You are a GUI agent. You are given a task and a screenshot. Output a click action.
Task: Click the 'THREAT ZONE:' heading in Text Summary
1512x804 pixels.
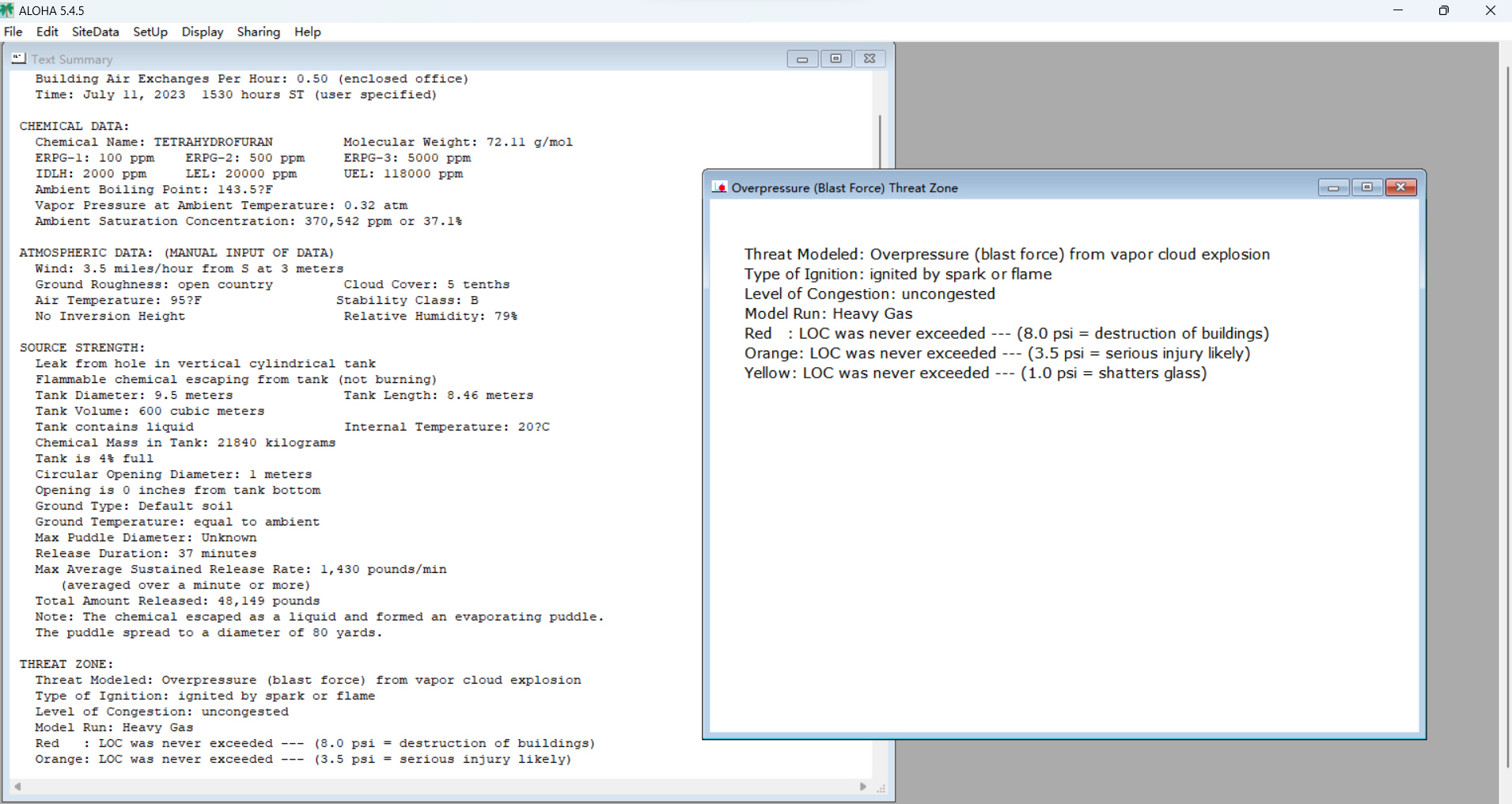66,664
